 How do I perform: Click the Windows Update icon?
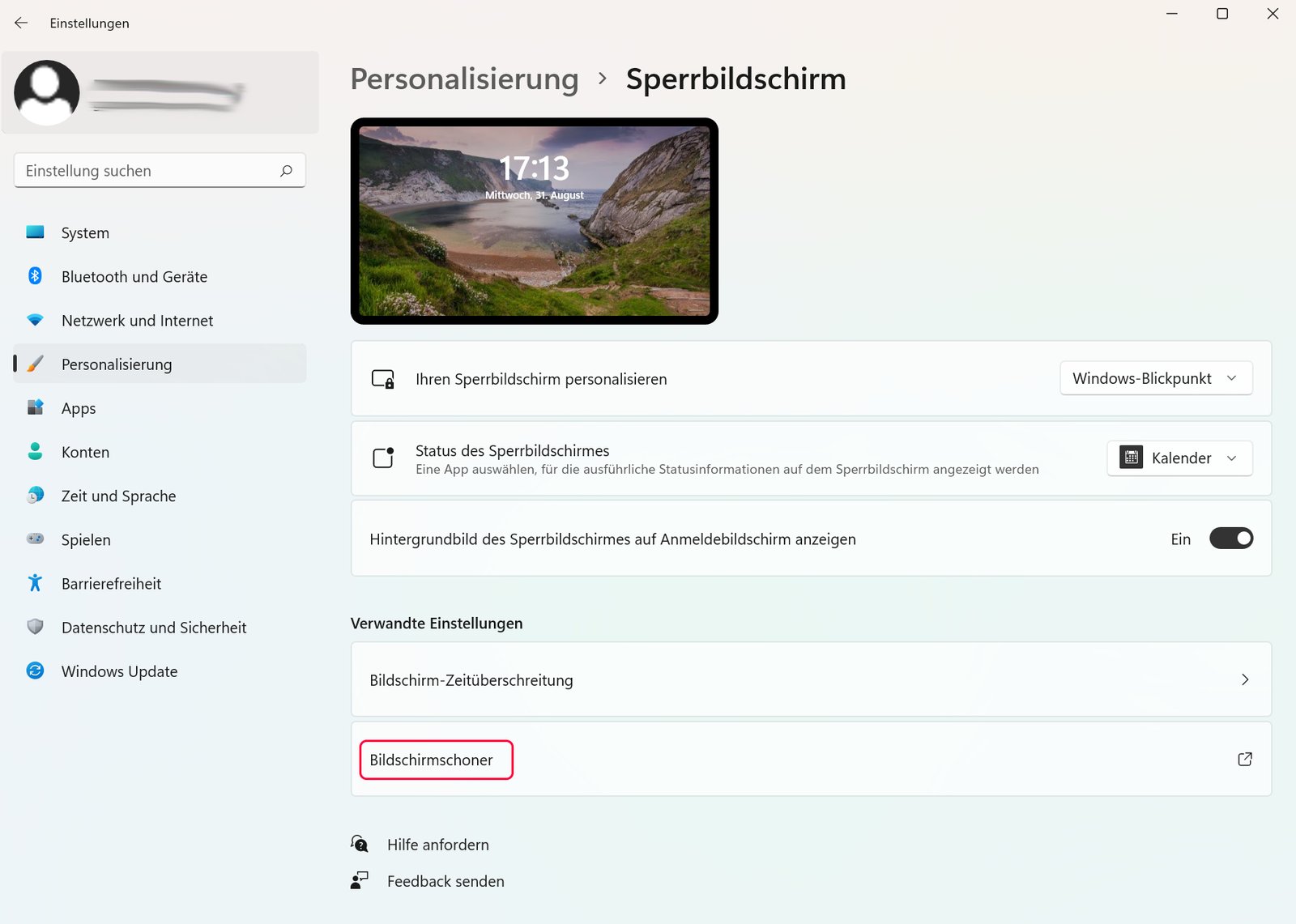pos(35,671)
